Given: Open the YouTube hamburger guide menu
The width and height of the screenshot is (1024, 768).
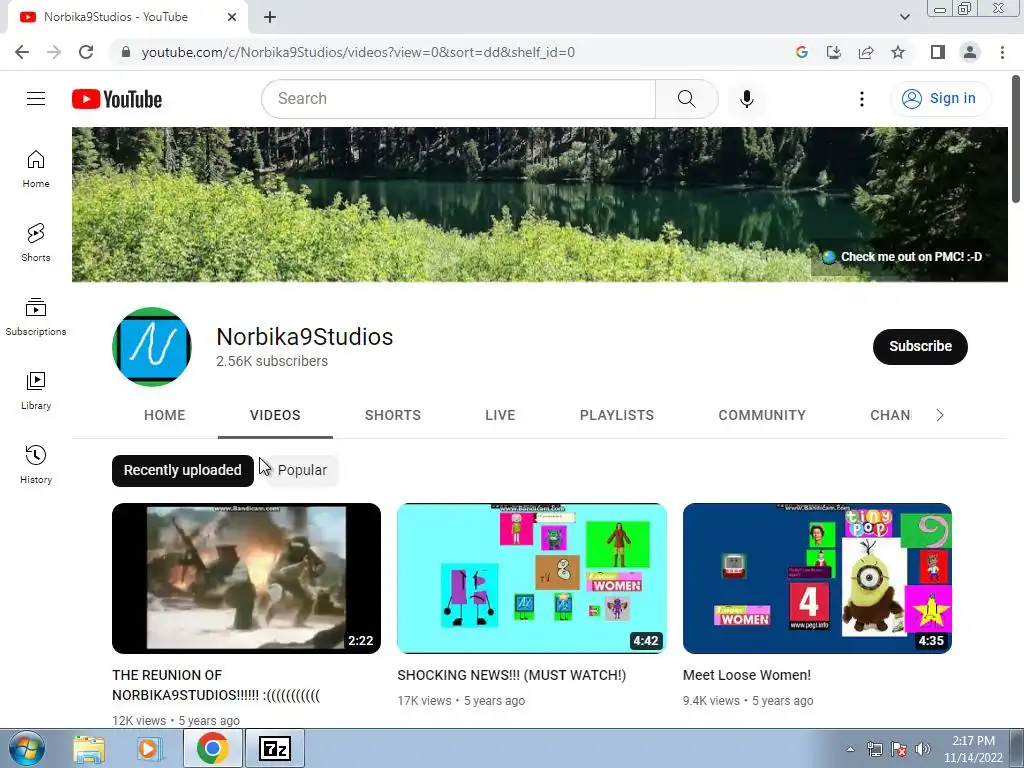Looking at the screenshot, I should coord(36,99).
